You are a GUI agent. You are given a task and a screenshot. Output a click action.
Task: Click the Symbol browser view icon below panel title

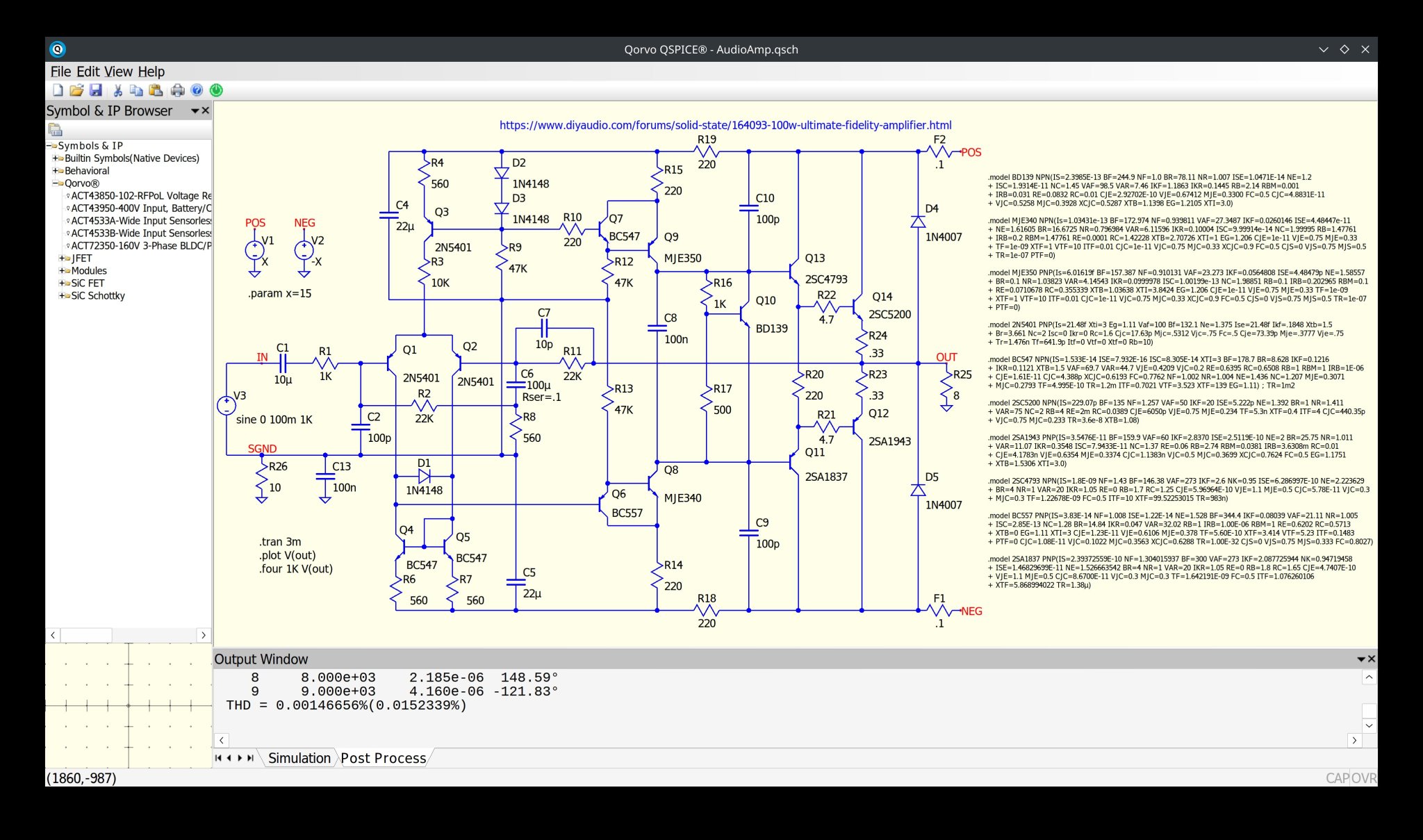tap(55, 130)
